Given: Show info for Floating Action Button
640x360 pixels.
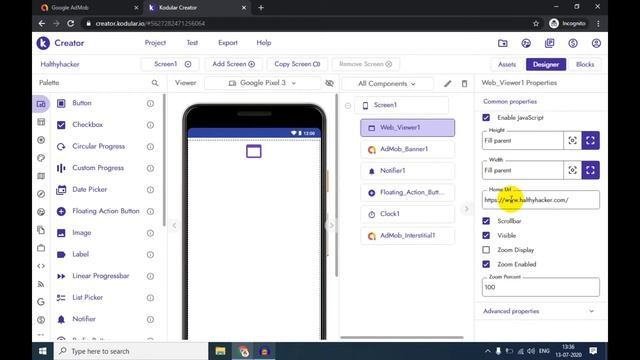Looking at the screenshot, I should click(x=150, y=211).
